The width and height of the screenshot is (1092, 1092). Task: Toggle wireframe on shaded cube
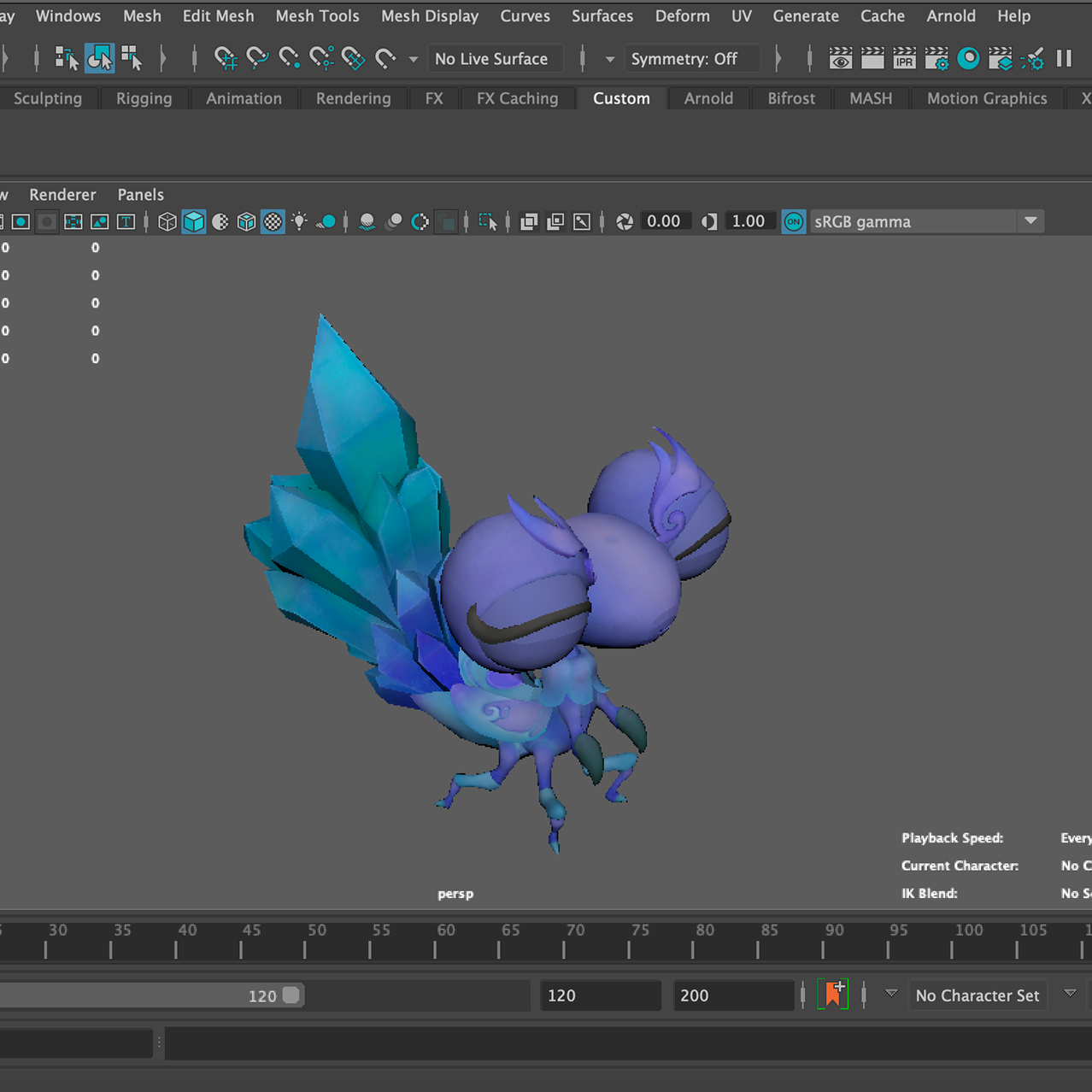[x=246, y=222]
